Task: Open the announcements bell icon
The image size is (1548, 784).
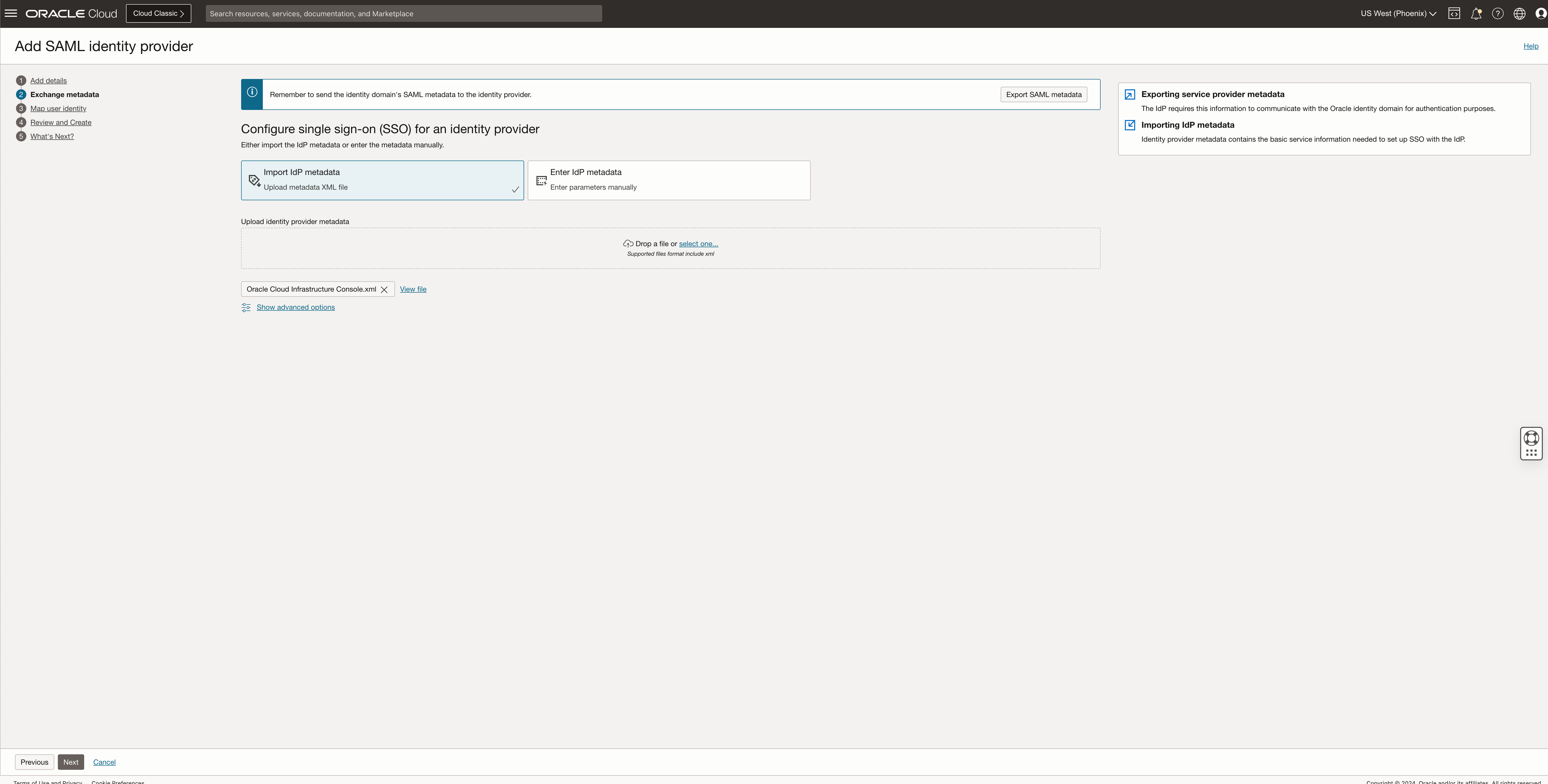Action: click(x=1476, y=13)
